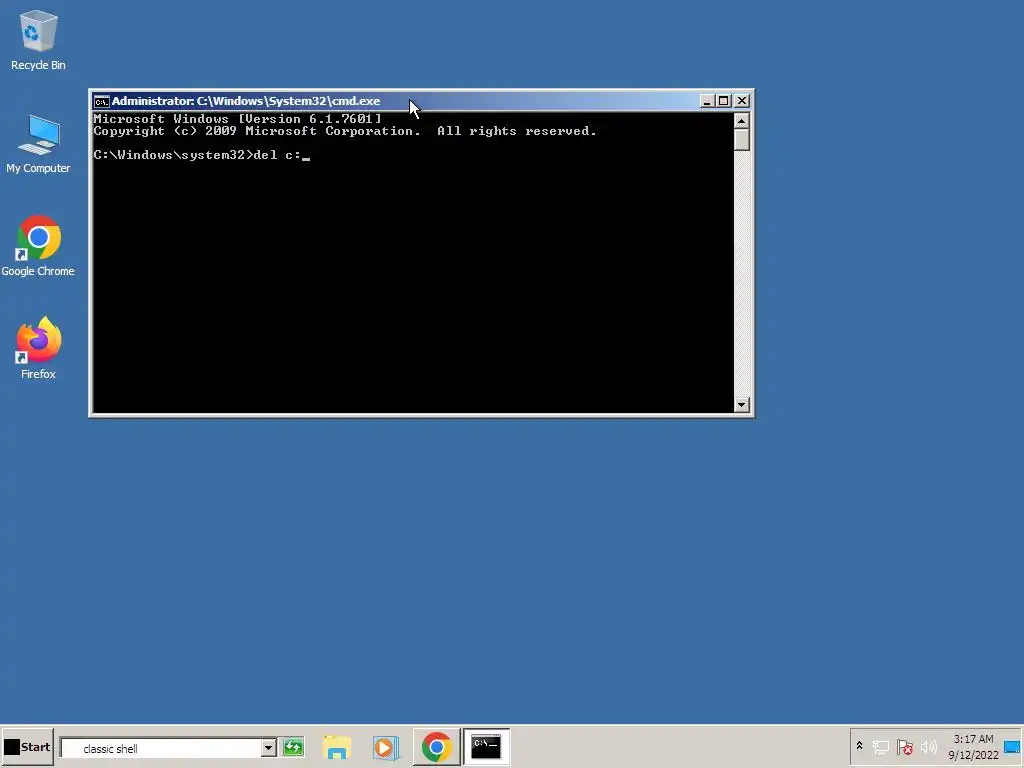Open the Action Center flag icon
Image resolution: width=1024 pixels, height=768 pixels.
[x=904, y=746]
